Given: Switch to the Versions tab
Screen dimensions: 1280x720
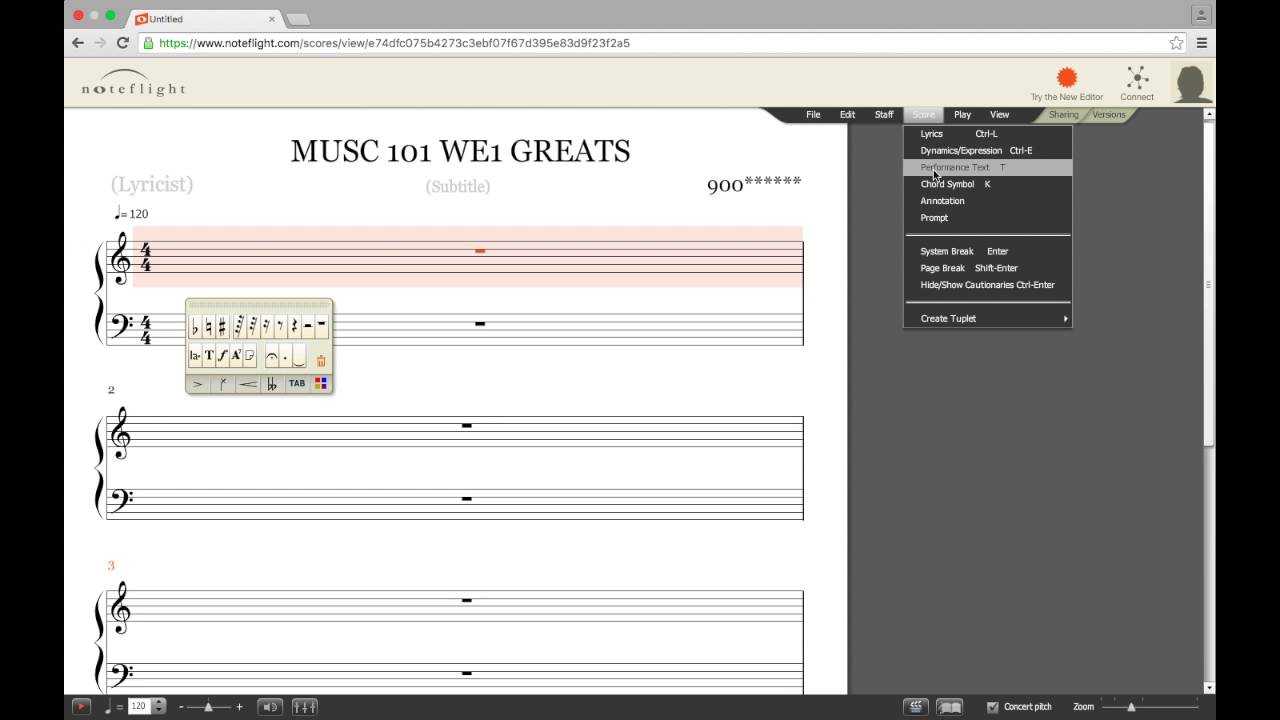Looking at the screenshot, I should [1109, 115].
